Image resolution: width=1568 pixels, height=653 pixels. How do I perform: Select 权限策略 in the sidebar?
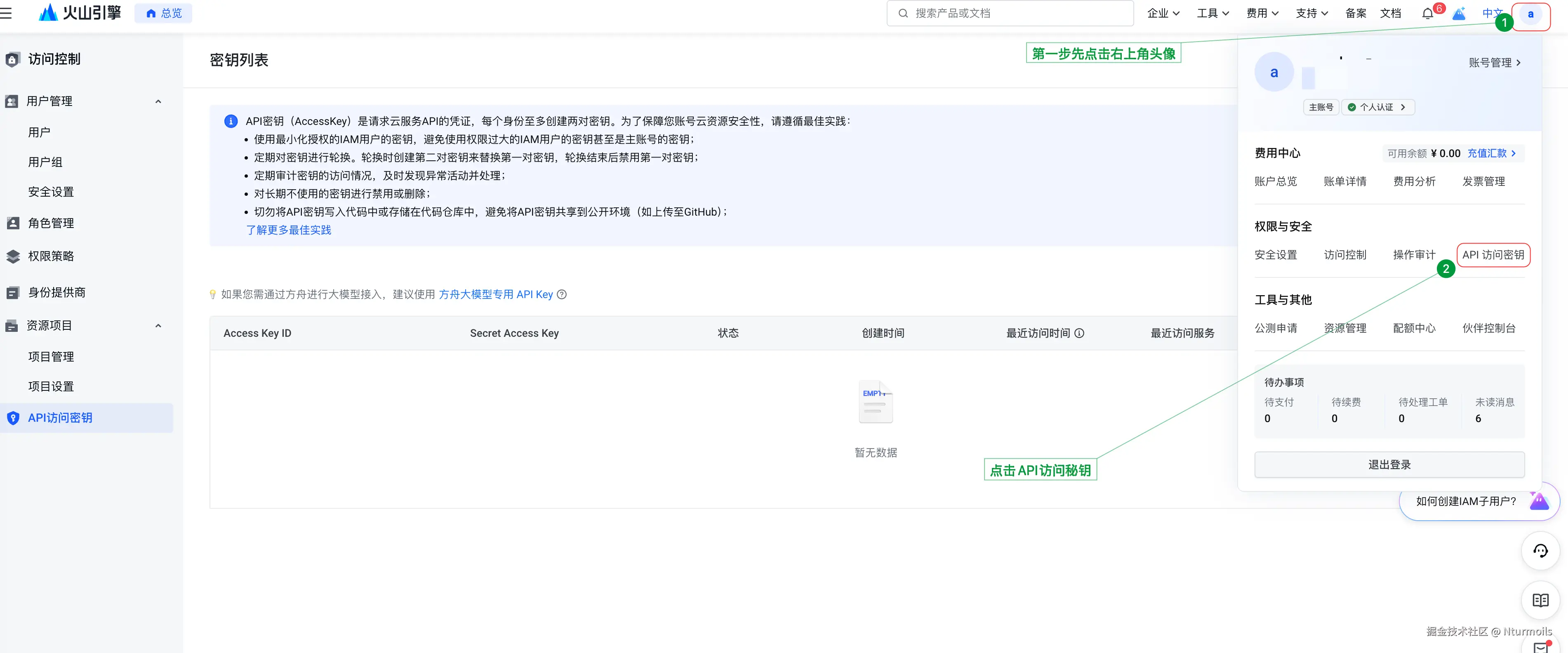[51, 256]
